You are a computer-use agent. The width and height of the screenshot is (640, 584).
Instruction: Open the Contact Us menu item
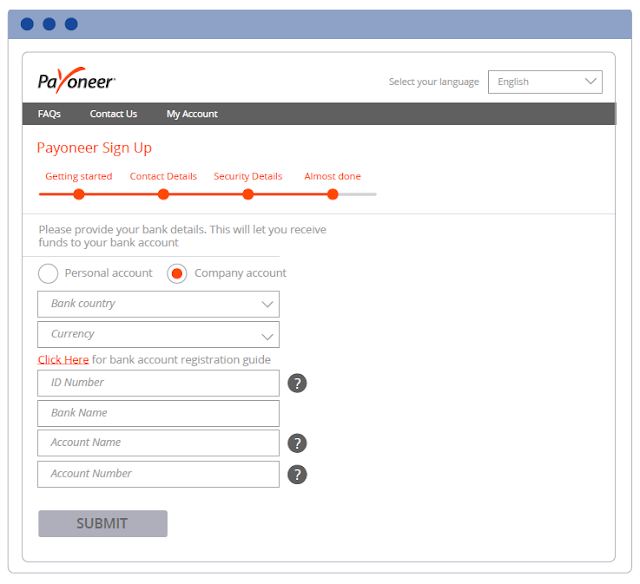click(113, 114)
